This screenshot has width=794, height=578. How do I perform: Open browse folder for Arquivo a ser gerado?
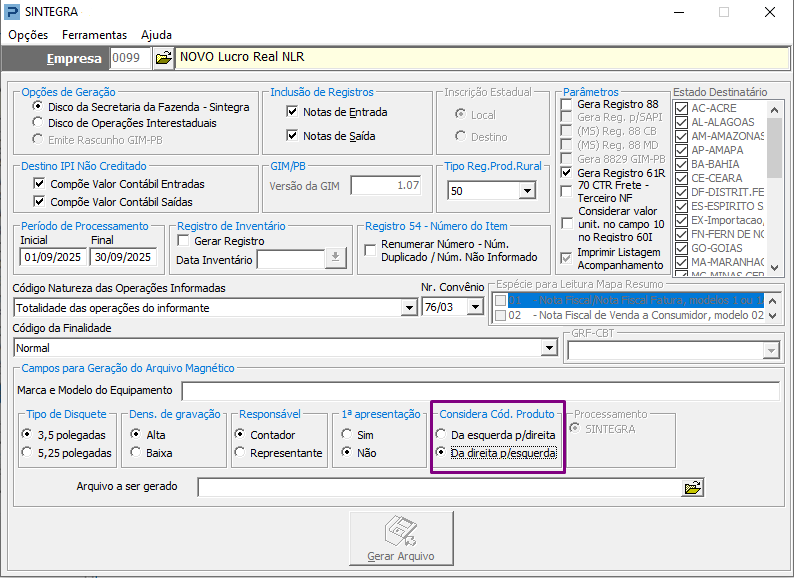pos(692,488)
